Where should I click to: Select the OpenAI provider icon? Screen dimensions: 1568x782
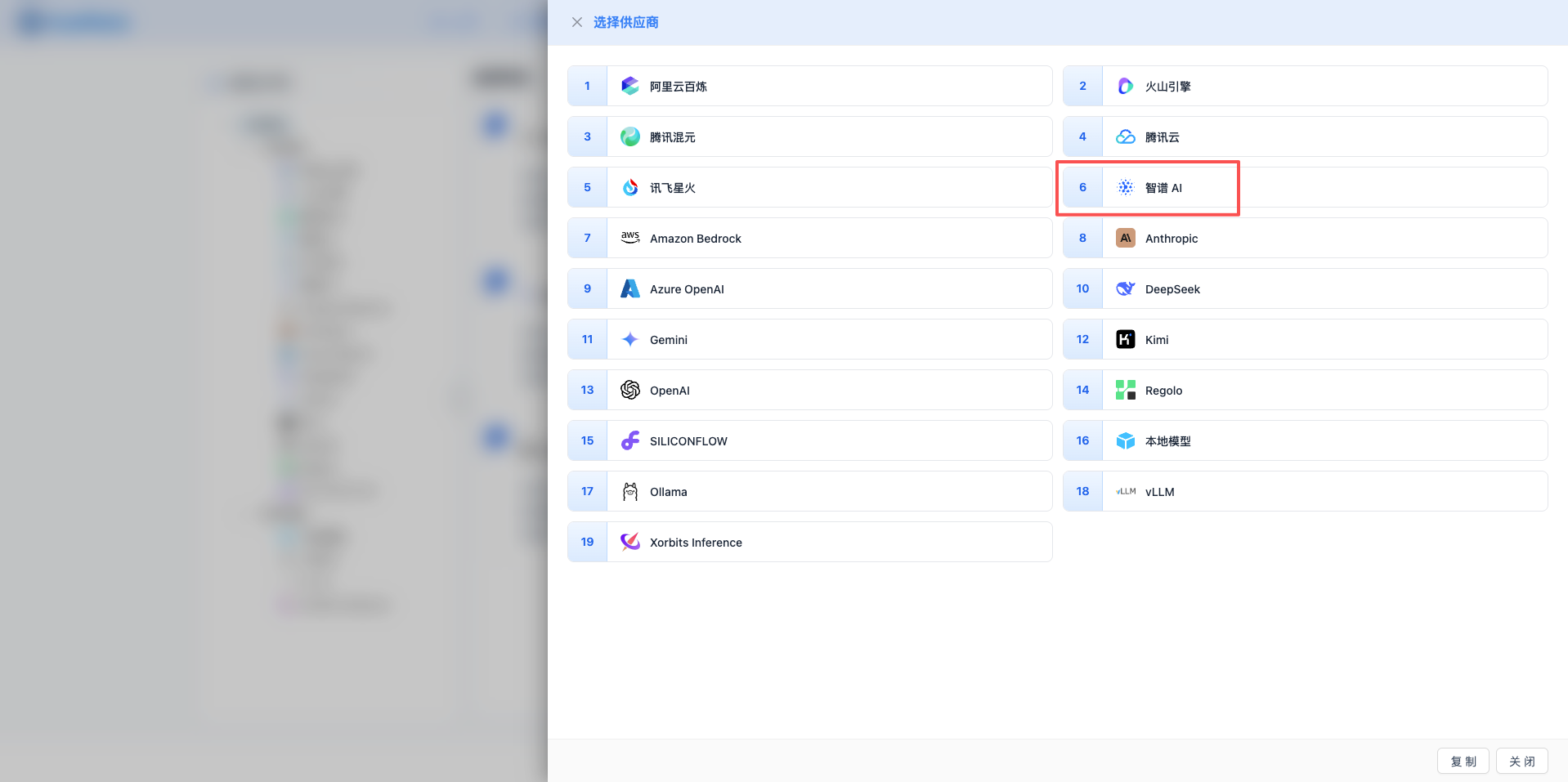pos(629,390)
